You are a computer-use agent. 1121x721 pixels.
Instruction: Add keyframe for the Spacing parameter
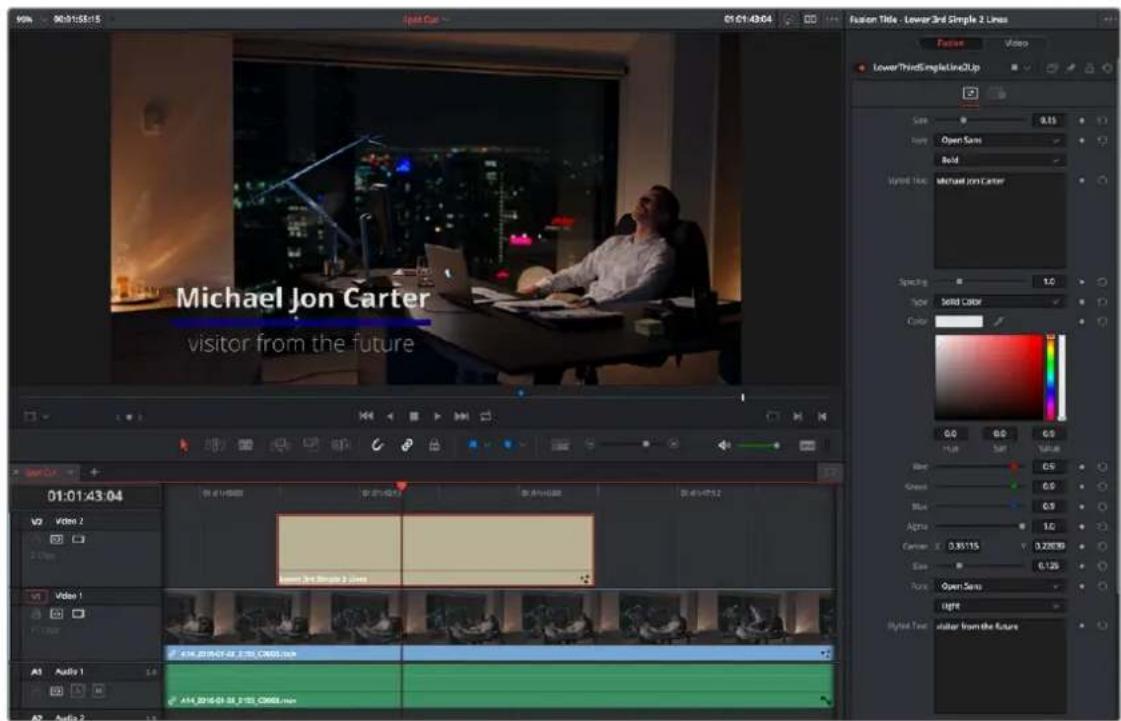pos(1082,282)
